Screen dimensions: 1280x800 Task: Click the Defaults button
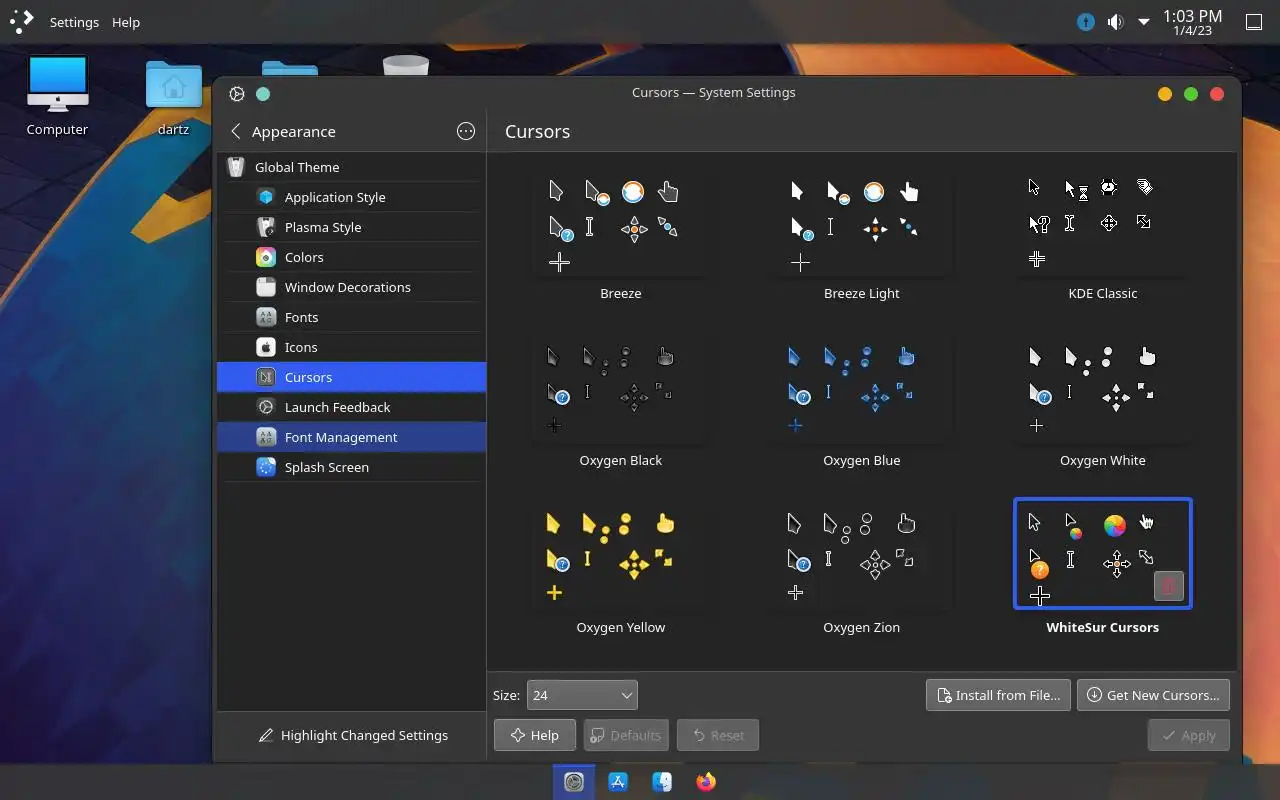click(625, 735)
